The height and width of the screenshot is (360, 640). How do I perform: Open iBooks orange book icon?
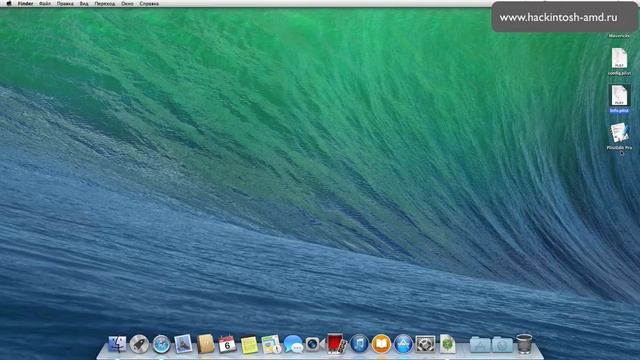(x=381, y=344)
